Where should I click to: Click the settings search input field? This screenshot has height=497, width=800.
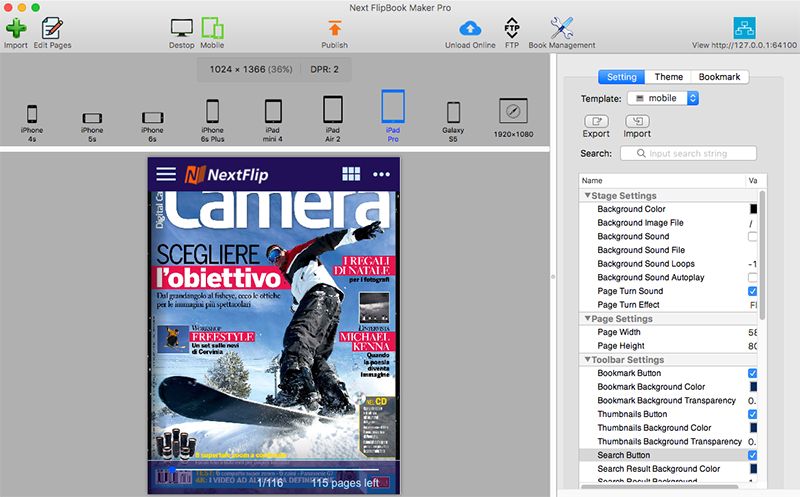(x=688, y=153)
